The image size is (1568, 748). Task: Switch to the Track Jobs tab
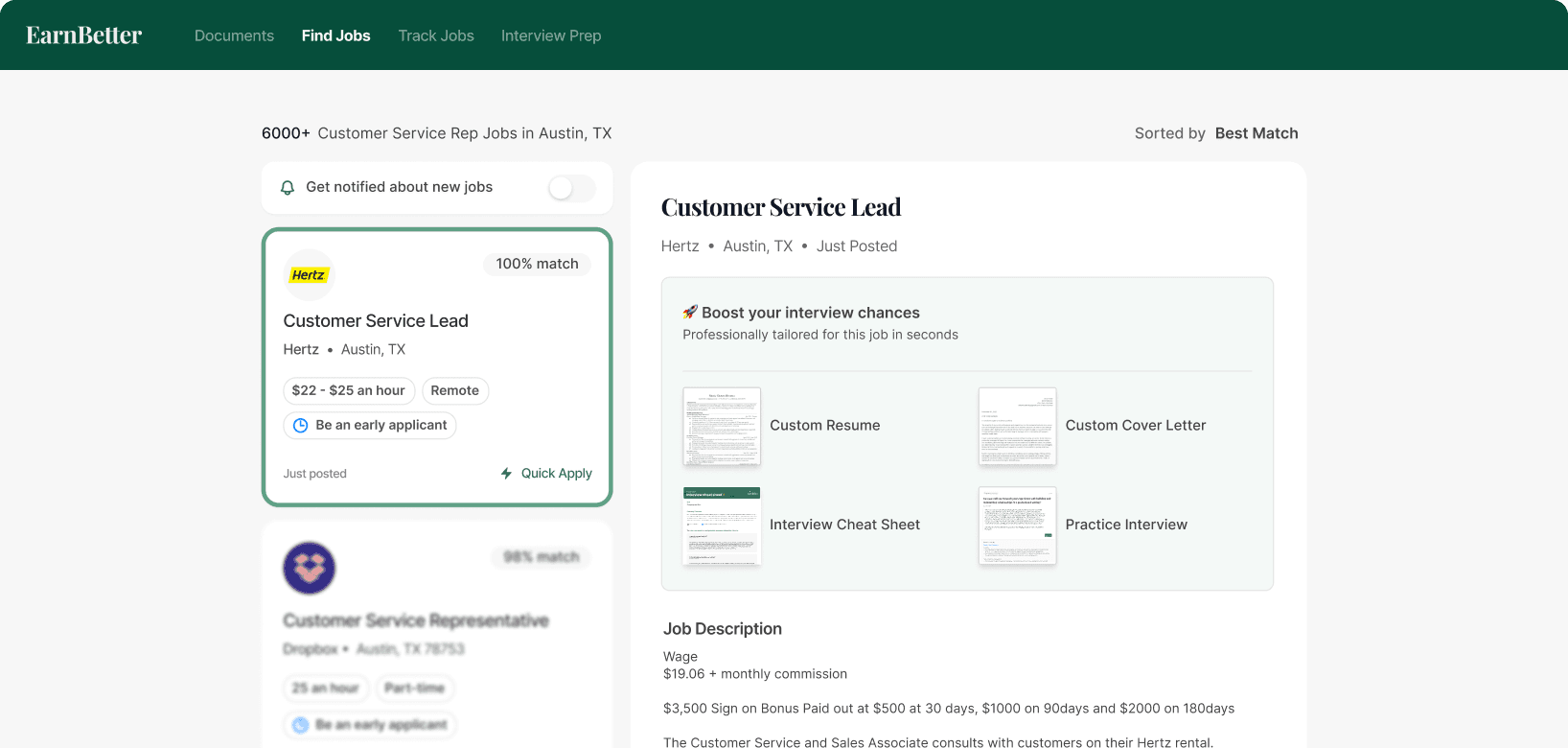[x=436, y=35]
